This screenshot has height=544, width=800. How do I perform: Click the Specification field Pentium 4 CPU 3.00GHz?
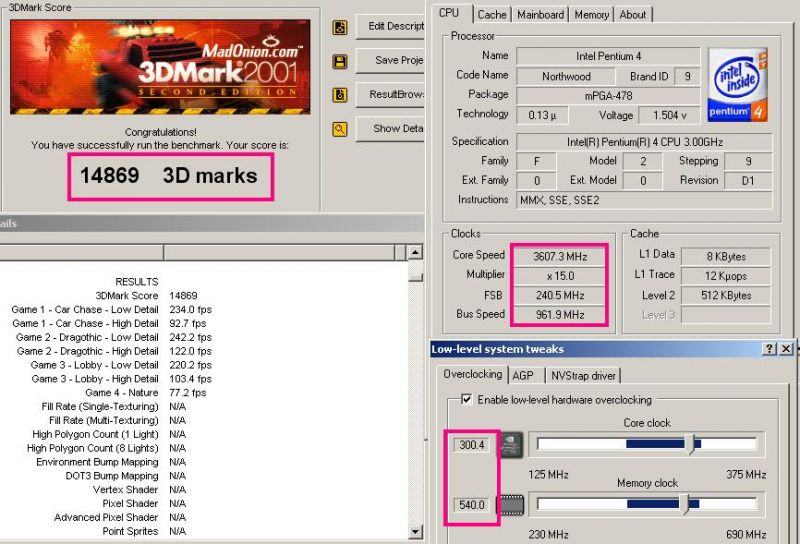coord(644,142)
